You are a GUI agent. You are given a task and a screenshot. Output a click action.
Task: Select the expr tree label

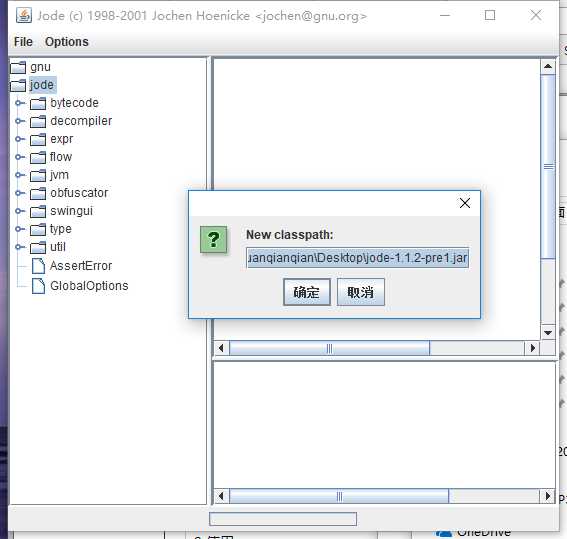tap(61, 139)
